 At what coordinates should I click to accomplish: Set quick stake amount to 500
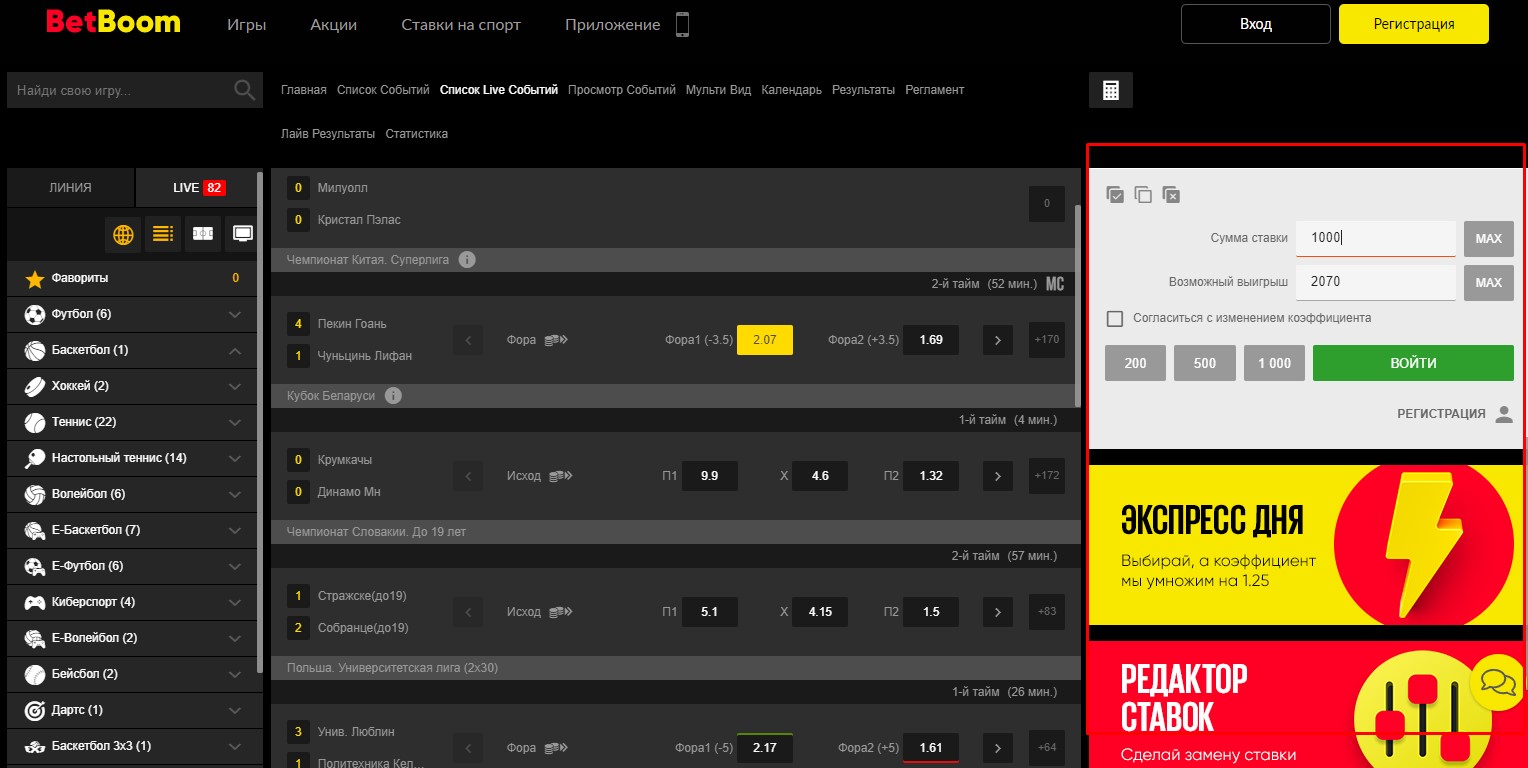click(1205, 363)
